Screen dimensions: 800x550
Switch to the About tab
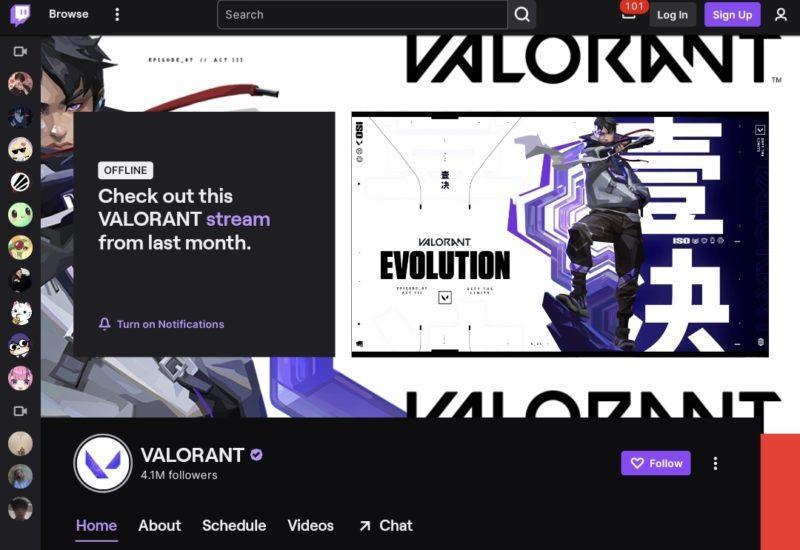(160, 526)
